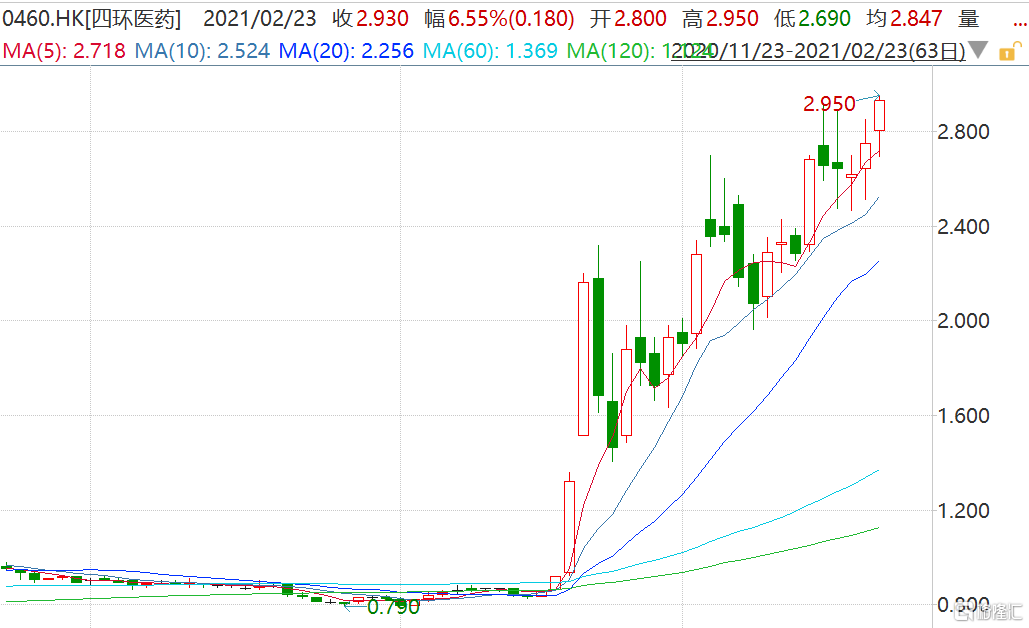The width and height of the screenshot is (1029, 628).
Task: Click the 2020/11/23-2021/02/23(63日) date range link
Action: tap(818, 51)
